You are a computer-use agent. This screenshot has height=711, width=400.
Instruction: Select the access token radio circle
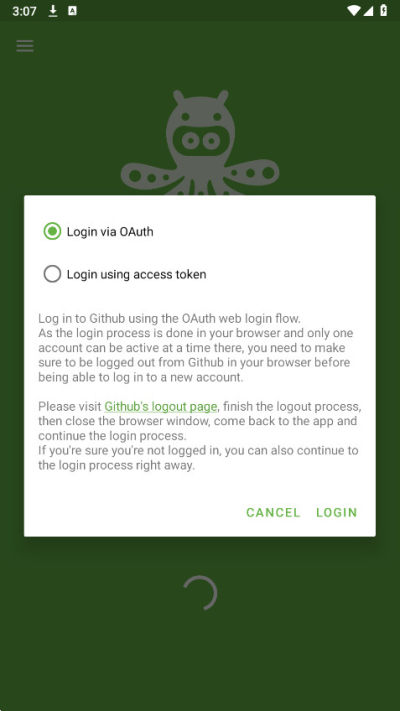[x=52, y=274]
